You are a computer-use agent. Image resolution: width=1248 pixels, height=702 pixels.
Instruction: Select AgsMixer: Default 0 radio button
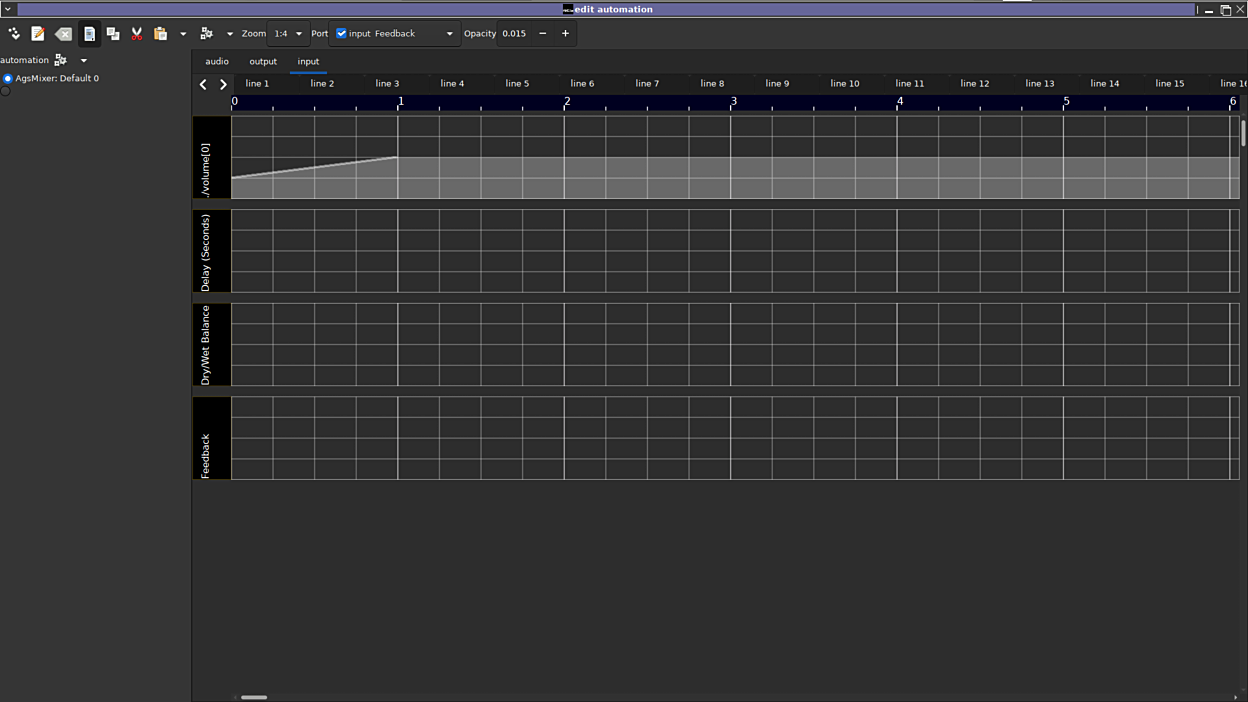click(7, 78)
